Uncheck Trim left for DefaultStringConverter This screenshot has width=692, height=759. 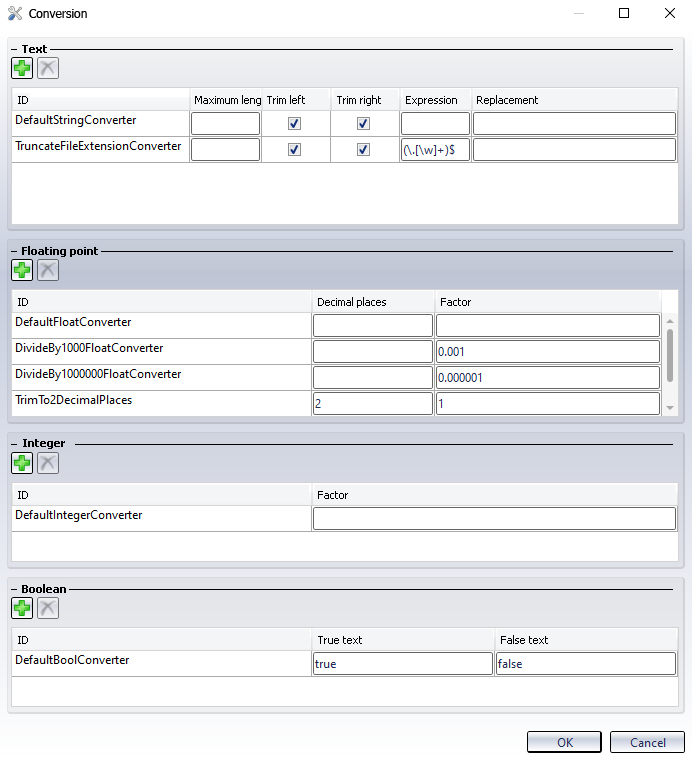(294, 124)
